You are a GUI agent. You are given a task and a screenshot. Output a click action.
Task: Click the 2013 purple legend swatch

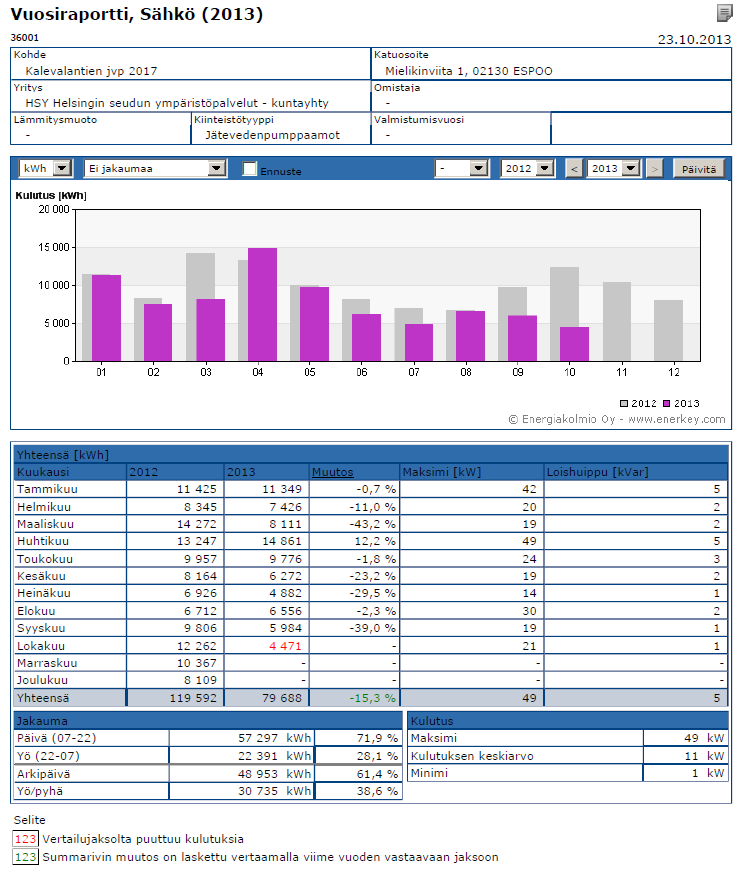click(x=666, y=404)
